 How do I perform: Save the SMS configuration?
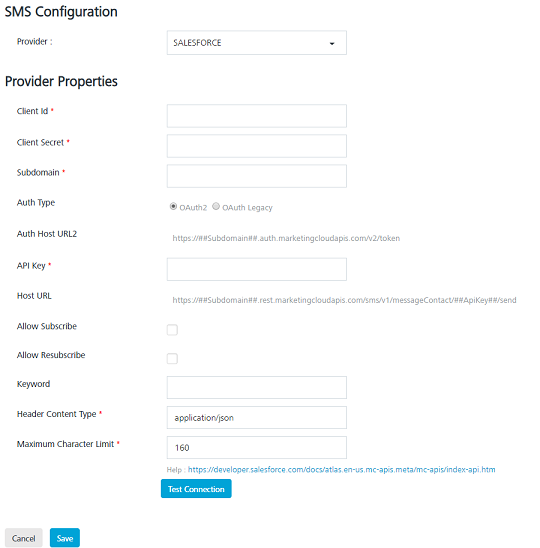65,538
